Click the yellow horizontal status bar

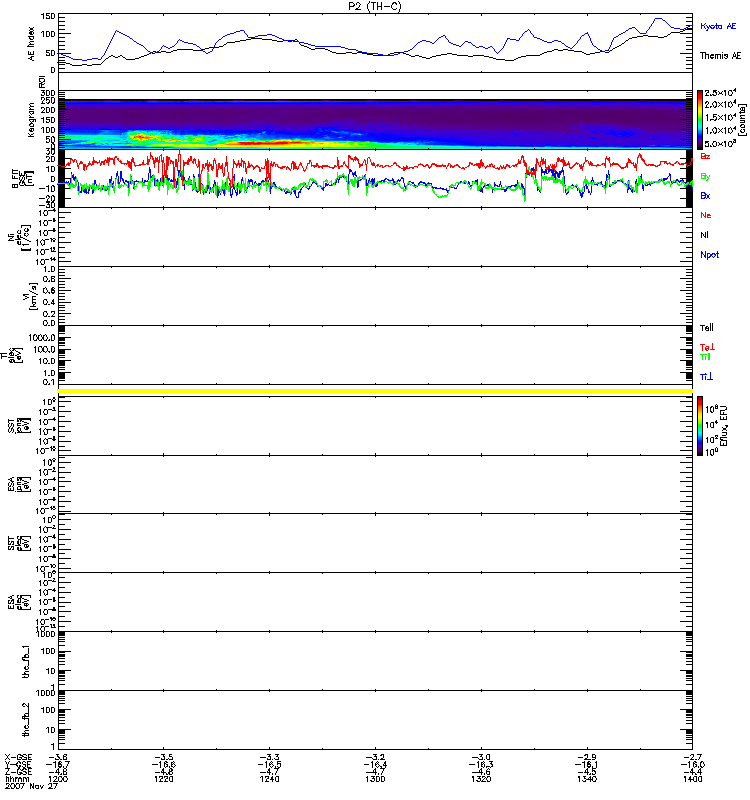click(375, 391)
